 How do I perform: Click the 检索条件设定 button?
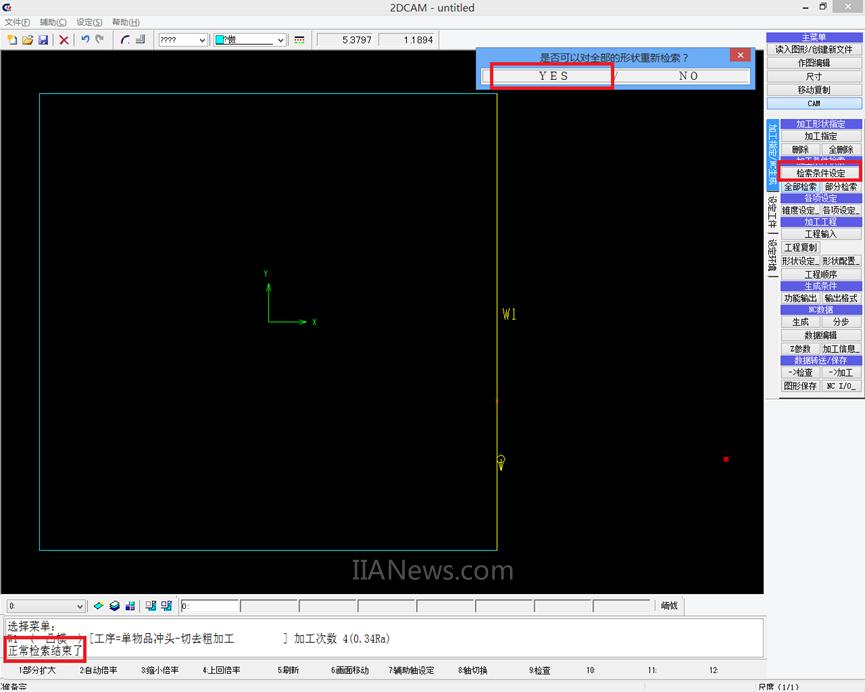pos(820,173)
